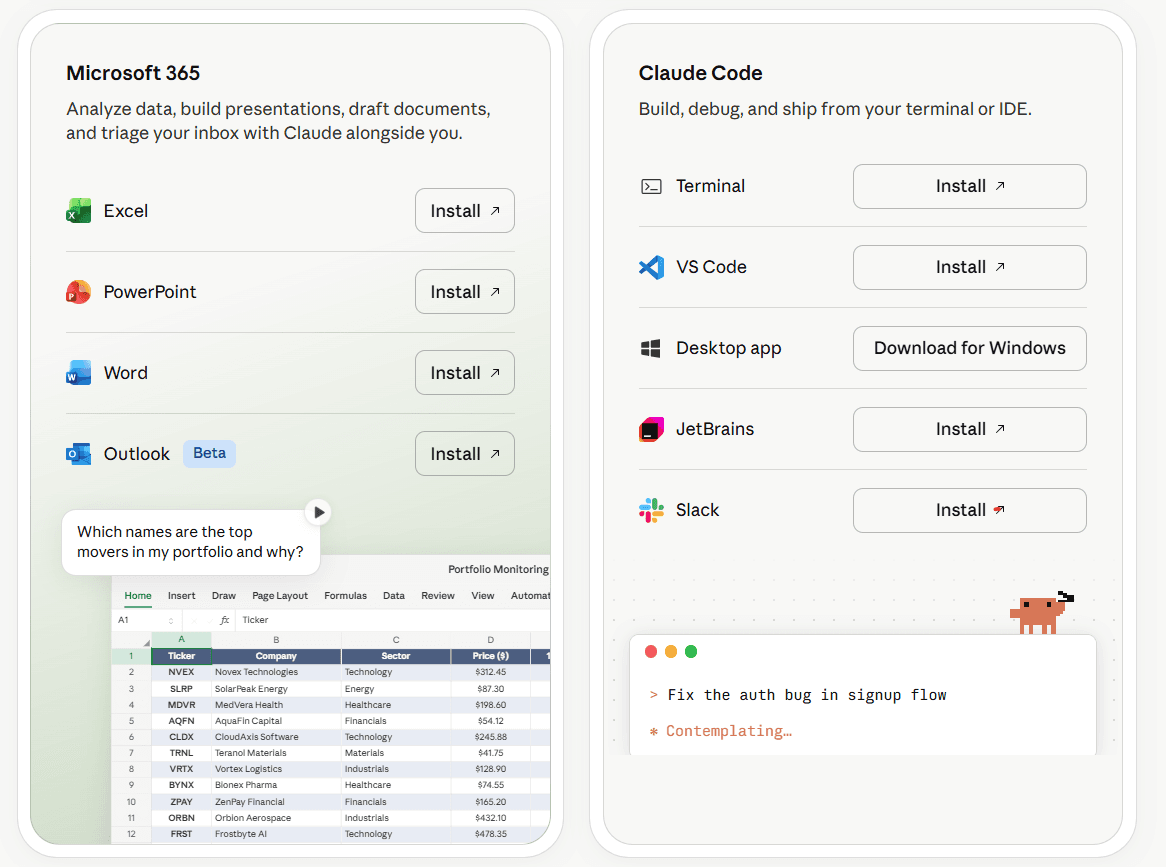
Task: Open the Insert tab in spreadsheet preview
Action: [181, 596]
